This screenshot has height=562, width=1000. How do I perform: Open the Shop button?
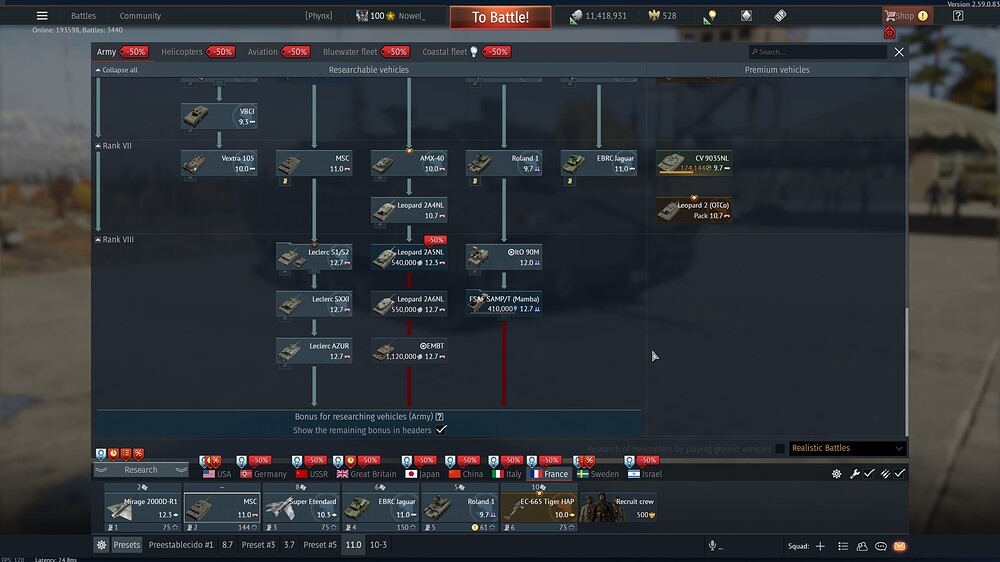[x=907, y=16]
